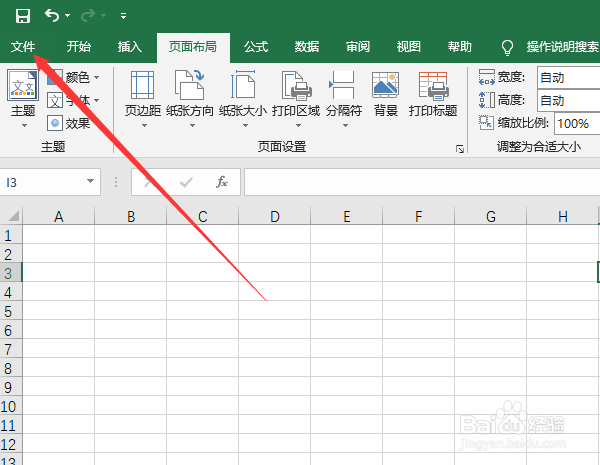Click the formula bar input area
The image size is (600, 465).
pos(422,182)
